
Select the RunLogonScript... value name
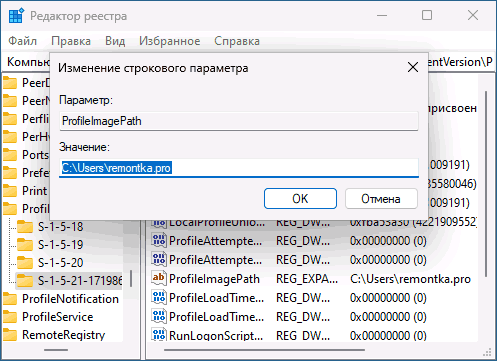pos(216,335)
